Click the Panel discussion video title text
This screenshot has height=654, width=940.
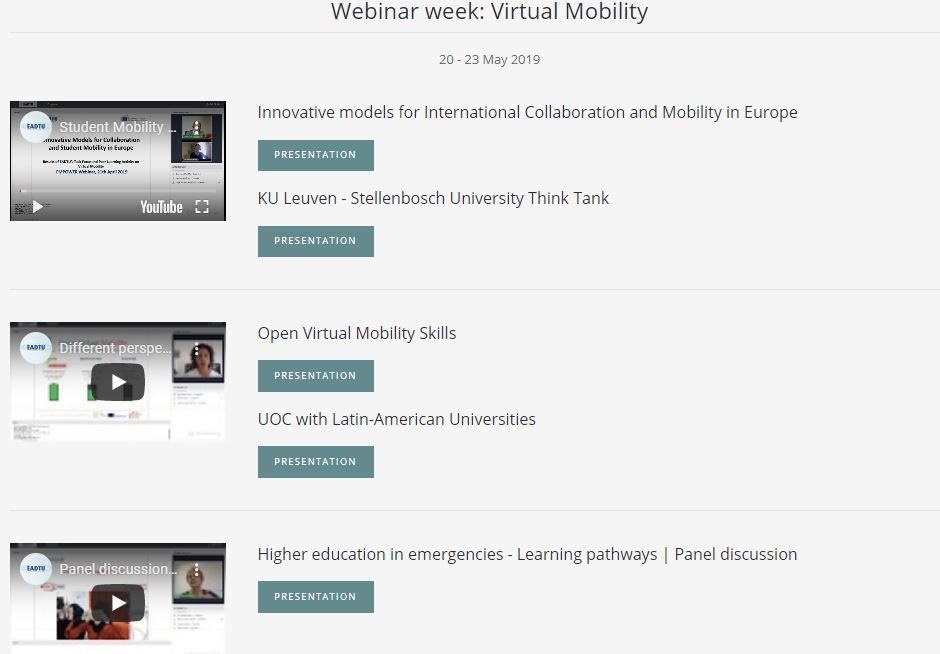point(117,569)
